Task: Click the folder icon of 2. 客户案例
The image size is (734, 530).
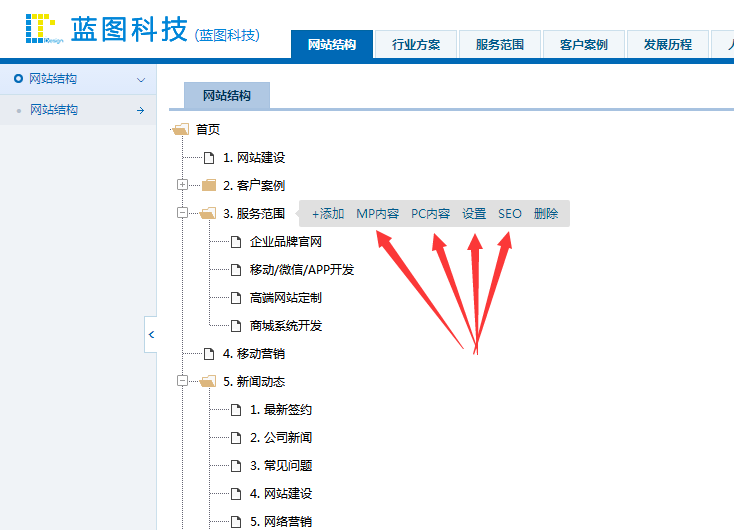Action: click(209, 185)
